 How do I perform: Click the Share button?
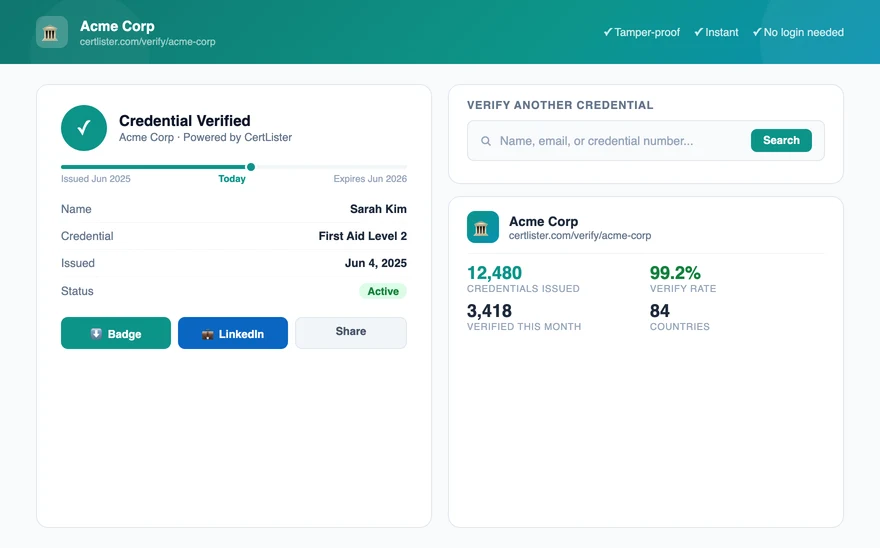click(x=351, y=333)
